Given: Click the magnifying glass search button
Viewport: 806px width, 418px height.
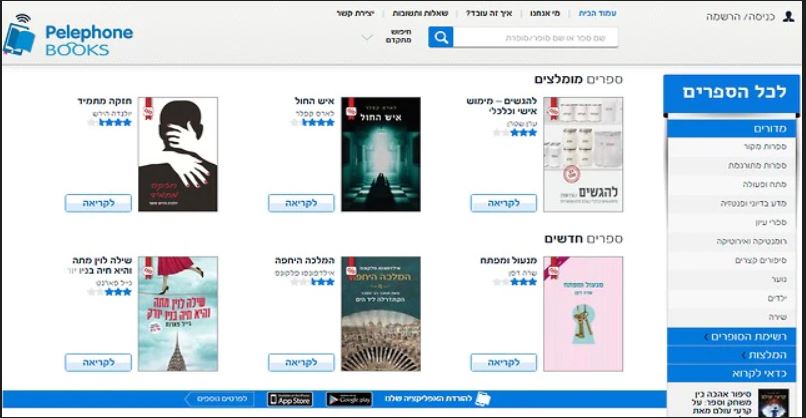Looking at the screenshot, I should pos(440,38).
